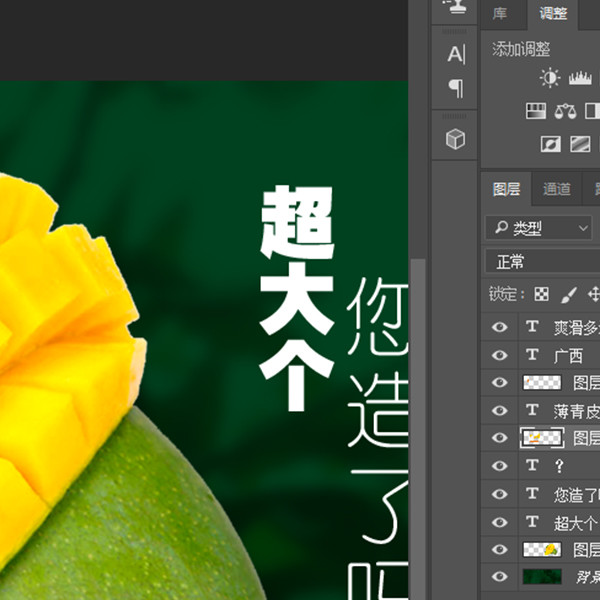
Task: Toggle visibility of 薄青皮 layer
Action: (x=499, y=411)
